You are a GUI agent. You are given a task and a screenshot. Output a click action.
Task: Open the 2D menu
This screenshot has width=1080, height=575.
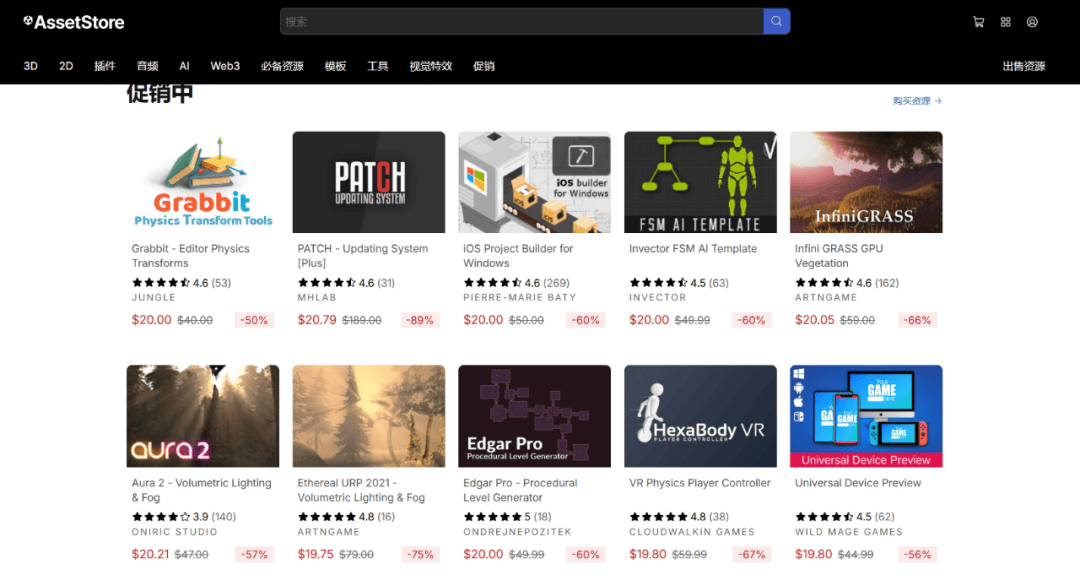[x=66, y=66]
